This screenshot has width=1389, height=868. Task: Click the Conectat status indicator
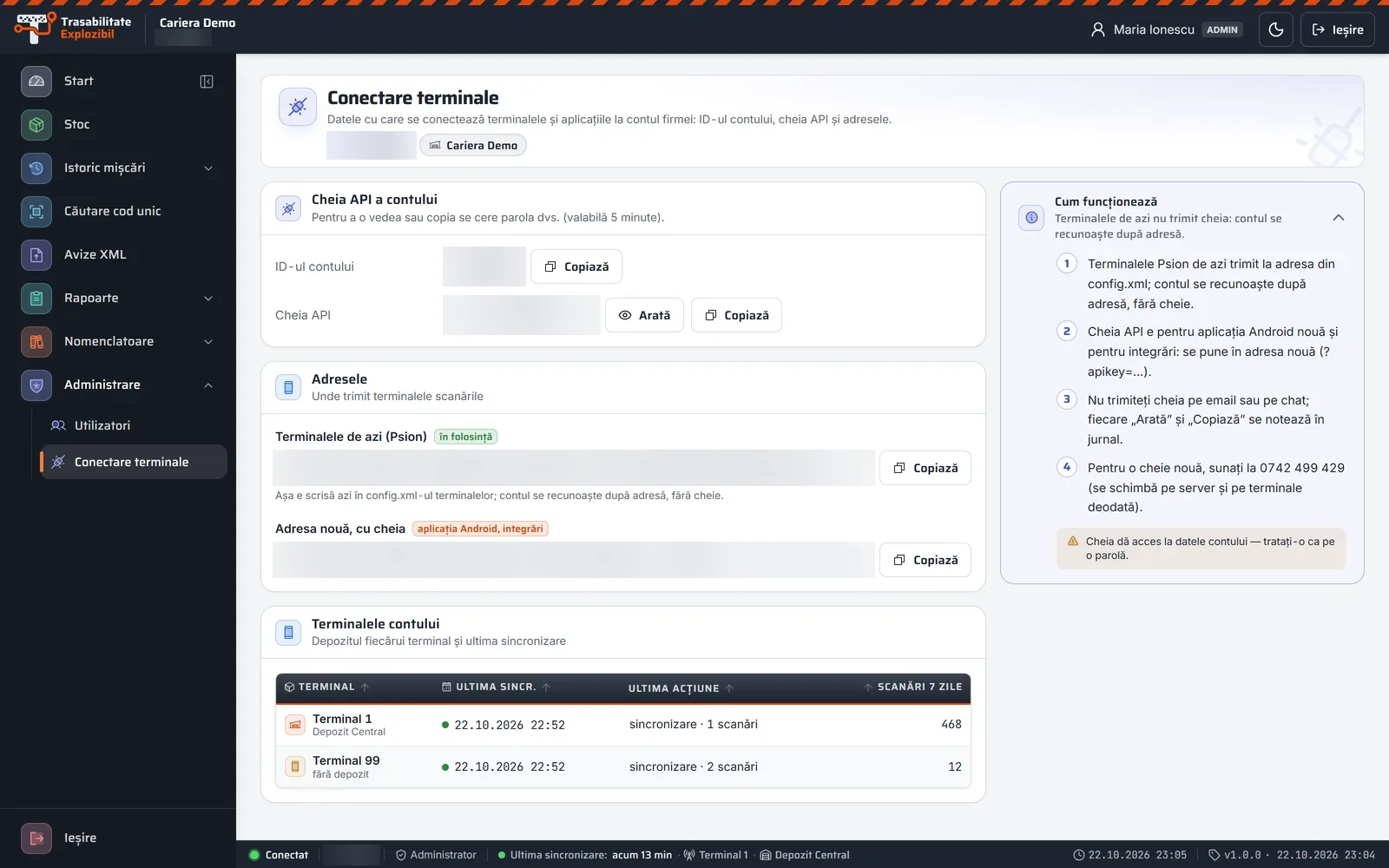(279, 855)
